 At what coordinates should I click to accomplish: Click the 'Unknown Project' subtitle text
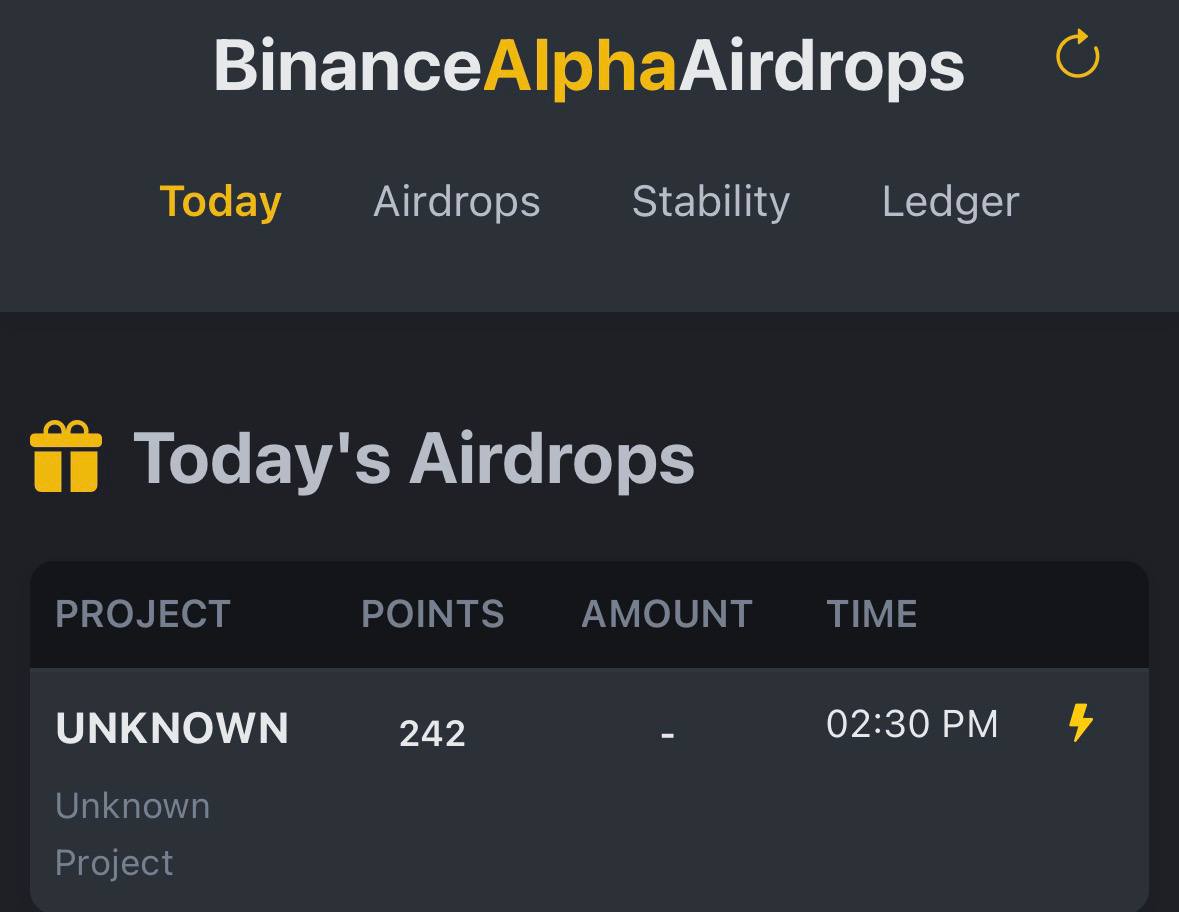[x=132, y=834]
